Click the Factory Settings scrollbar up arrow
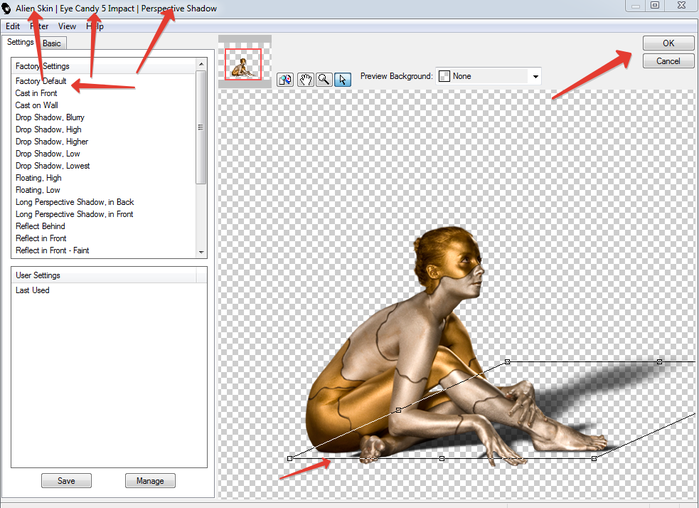This screenshot has width=699, height=508. point(201,64)
